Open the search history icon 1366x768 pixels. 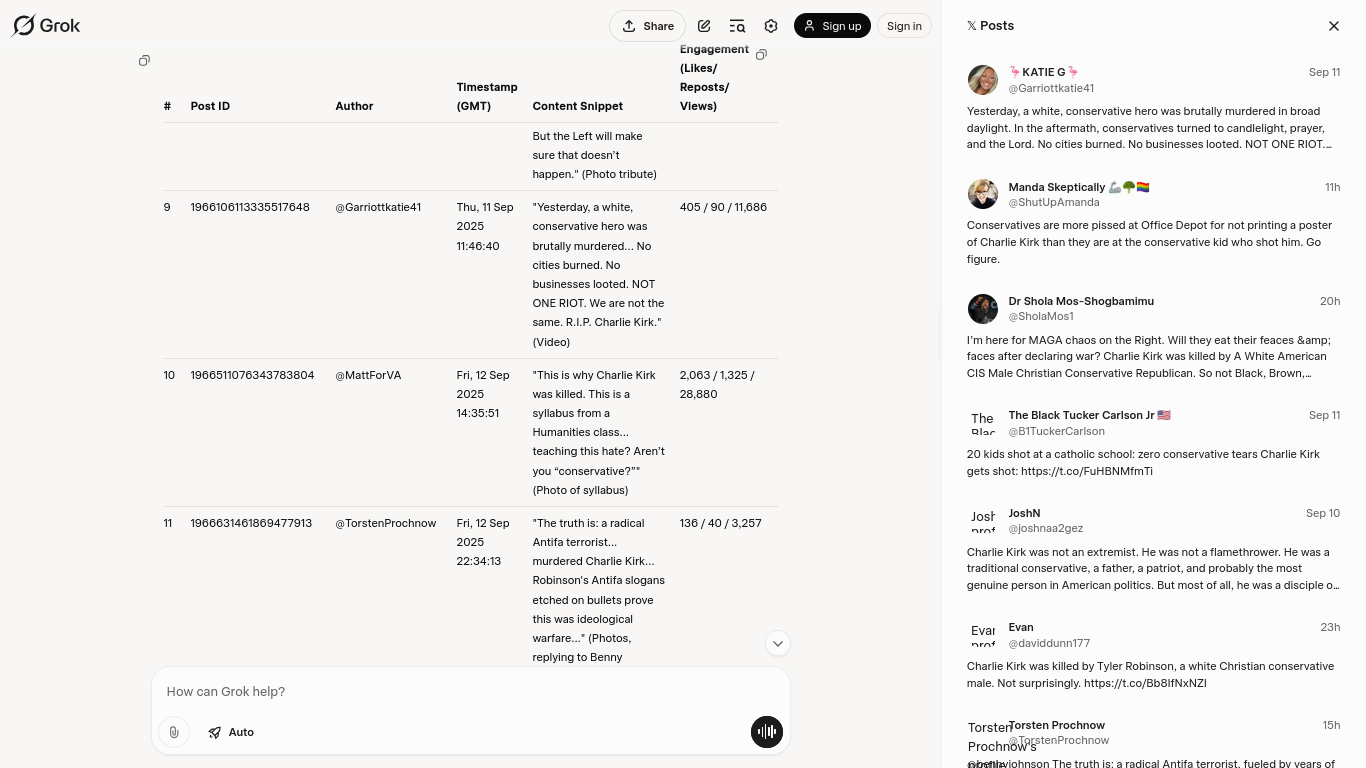tap(737, 26)
